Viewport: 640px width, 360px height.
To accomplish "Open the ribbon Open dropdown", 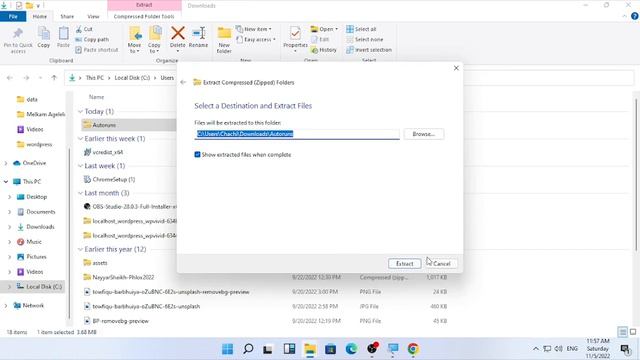I will pyautogui.click(x=324, y=29).
